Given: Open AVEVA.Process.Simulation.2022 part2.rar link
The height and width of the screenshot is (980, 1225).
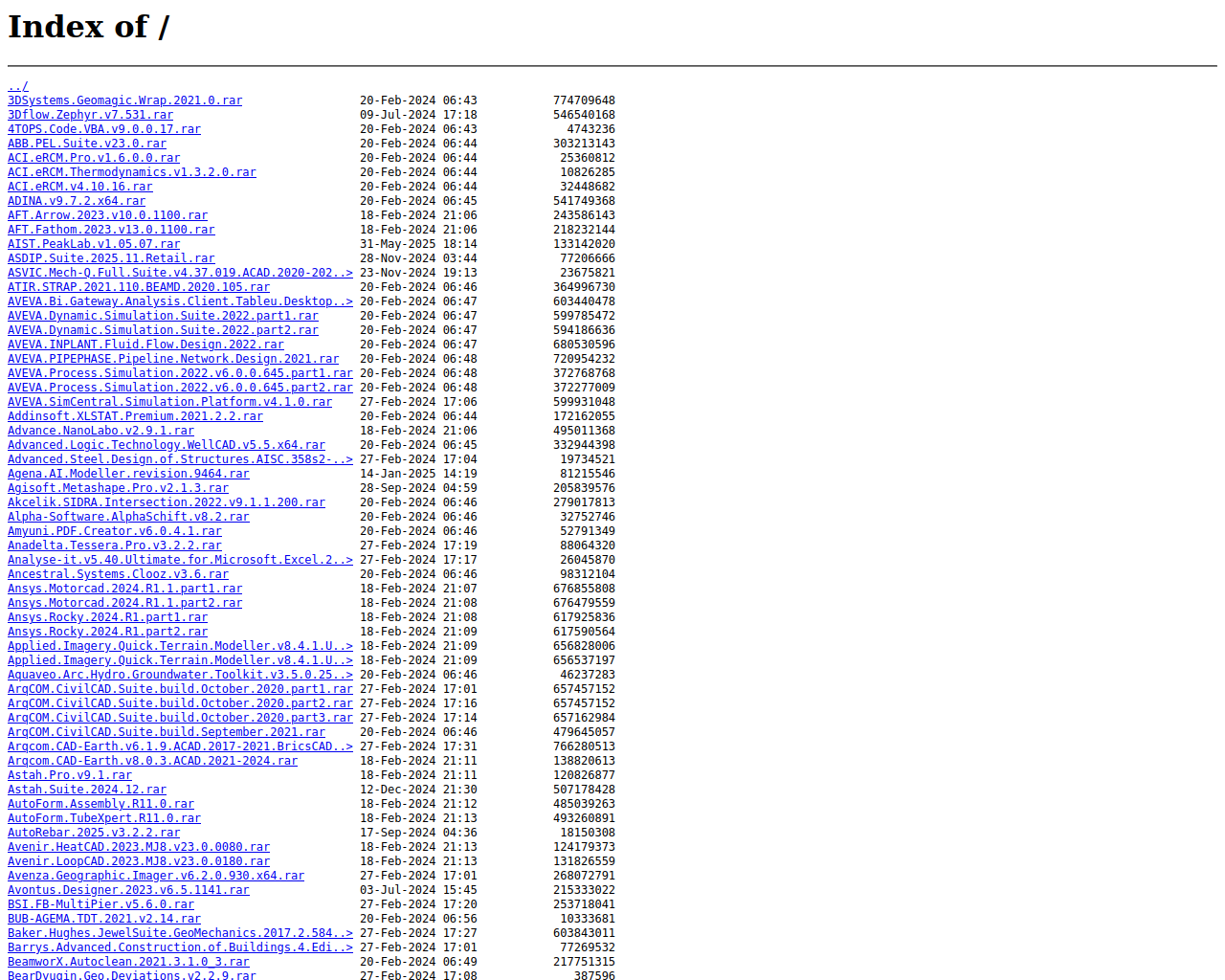Looking at the screenshot, I should 180,388.
